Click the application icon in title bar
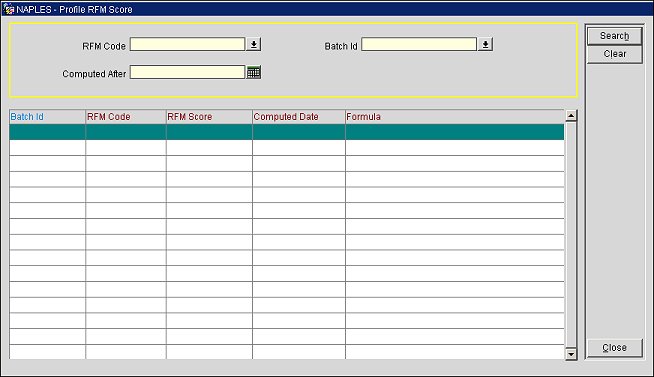 coord(8,9)
